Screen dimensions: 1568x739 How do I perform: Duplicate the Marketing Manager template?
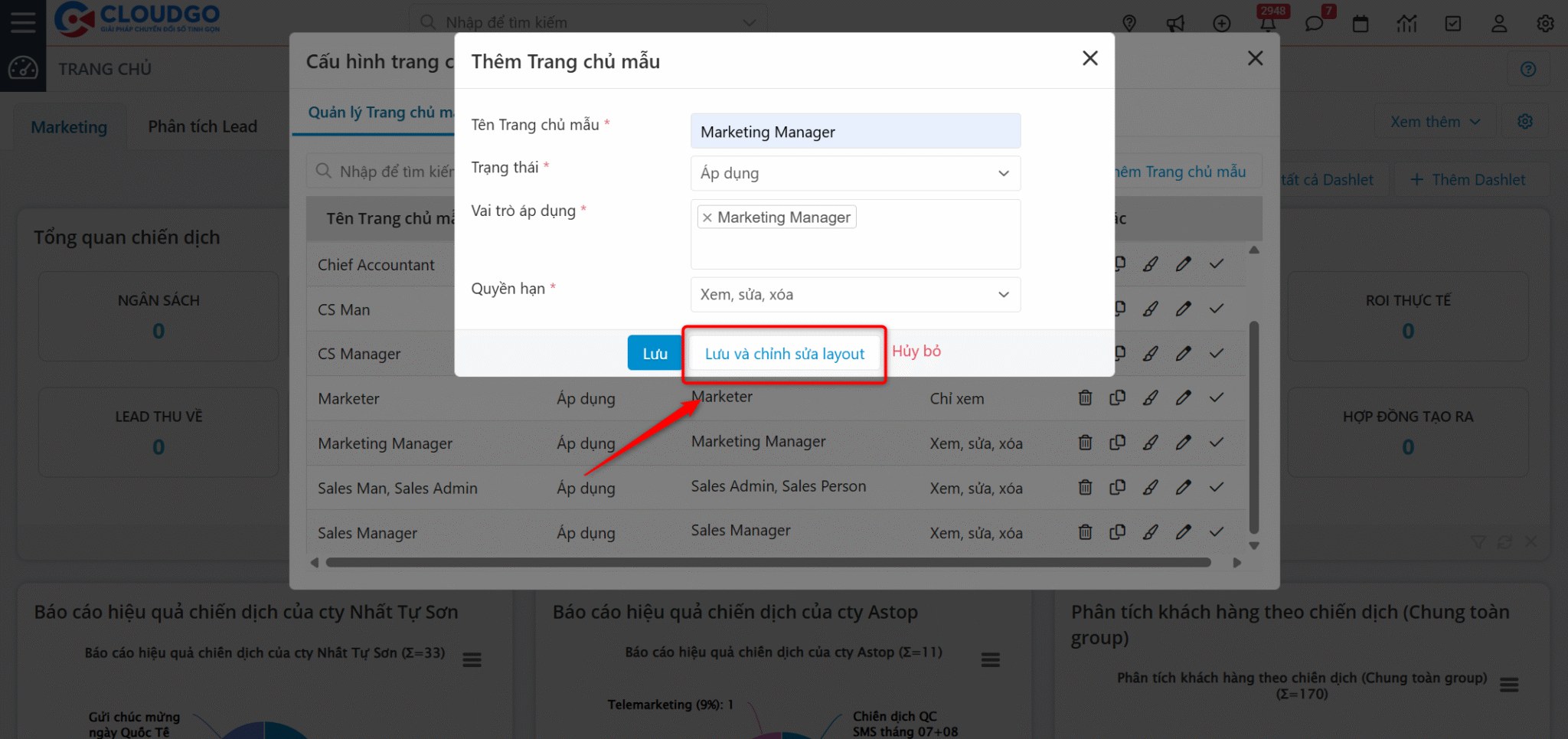(1118, 443)
